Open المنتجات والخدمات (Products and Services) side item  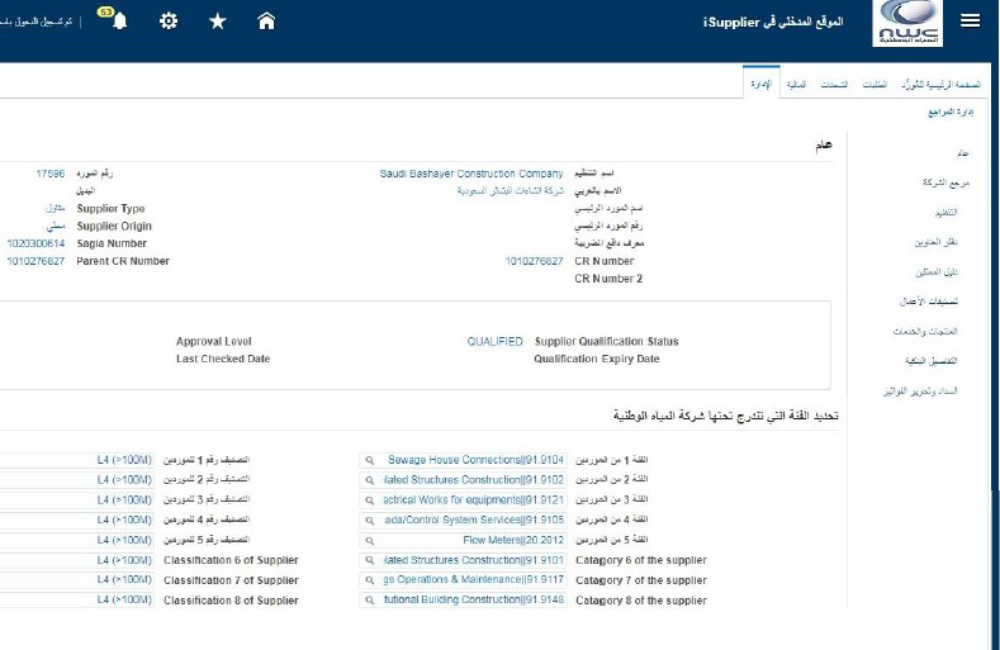click(925, 331)
